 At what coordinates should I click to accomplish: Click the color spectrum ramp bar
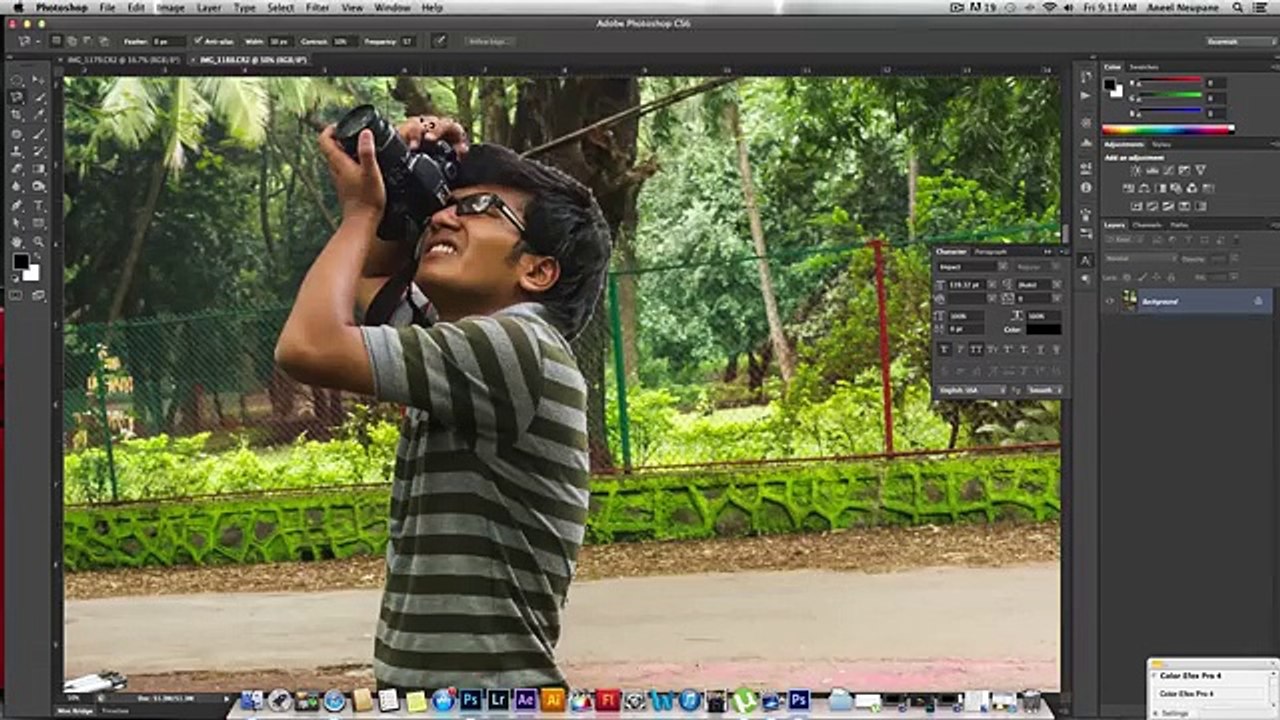tap(1168, 129)
